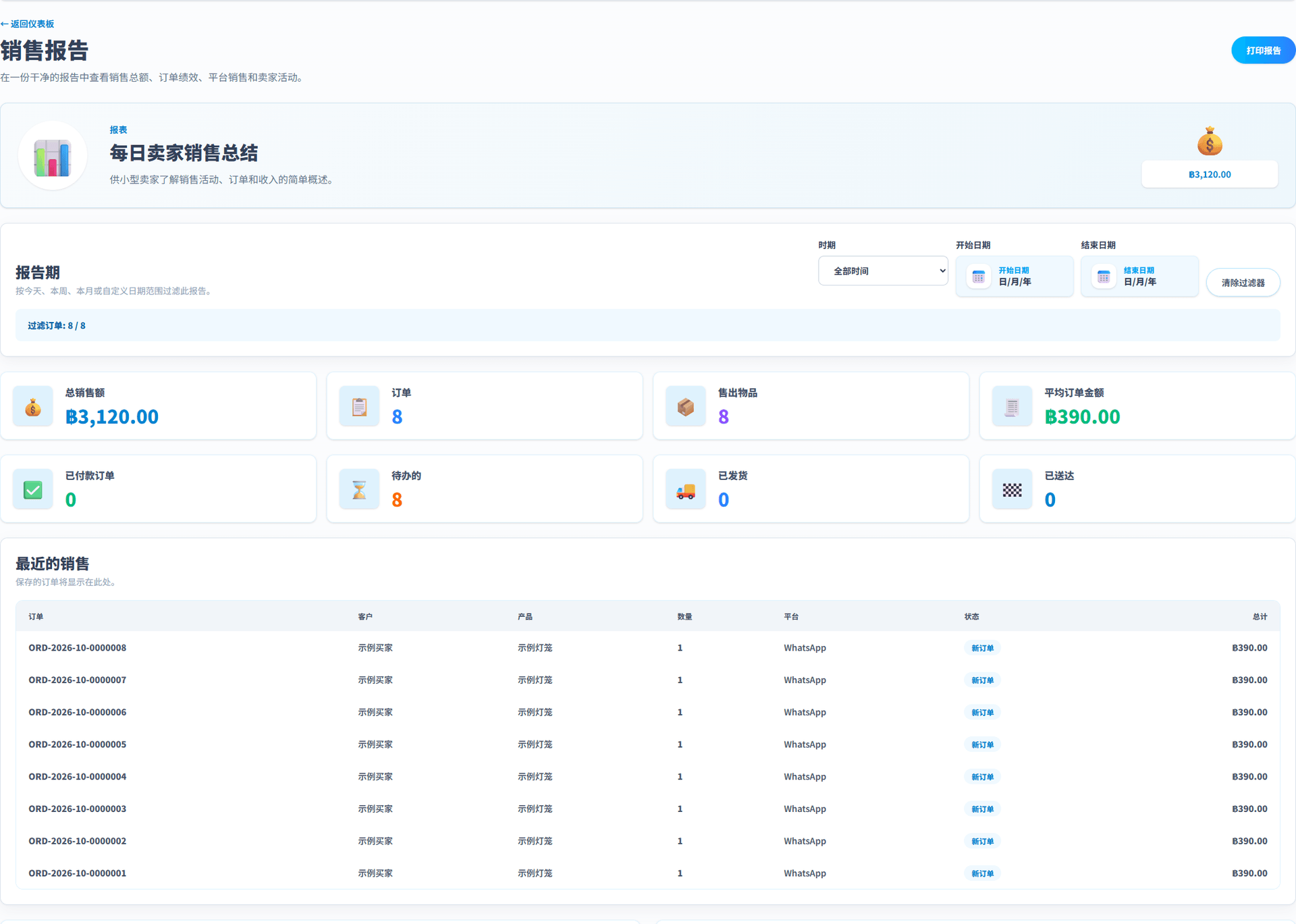Viewport: 1296px width, 924px height.
Task: Click order ORD-2026-10-0000002
Action: tap(77, 841)
